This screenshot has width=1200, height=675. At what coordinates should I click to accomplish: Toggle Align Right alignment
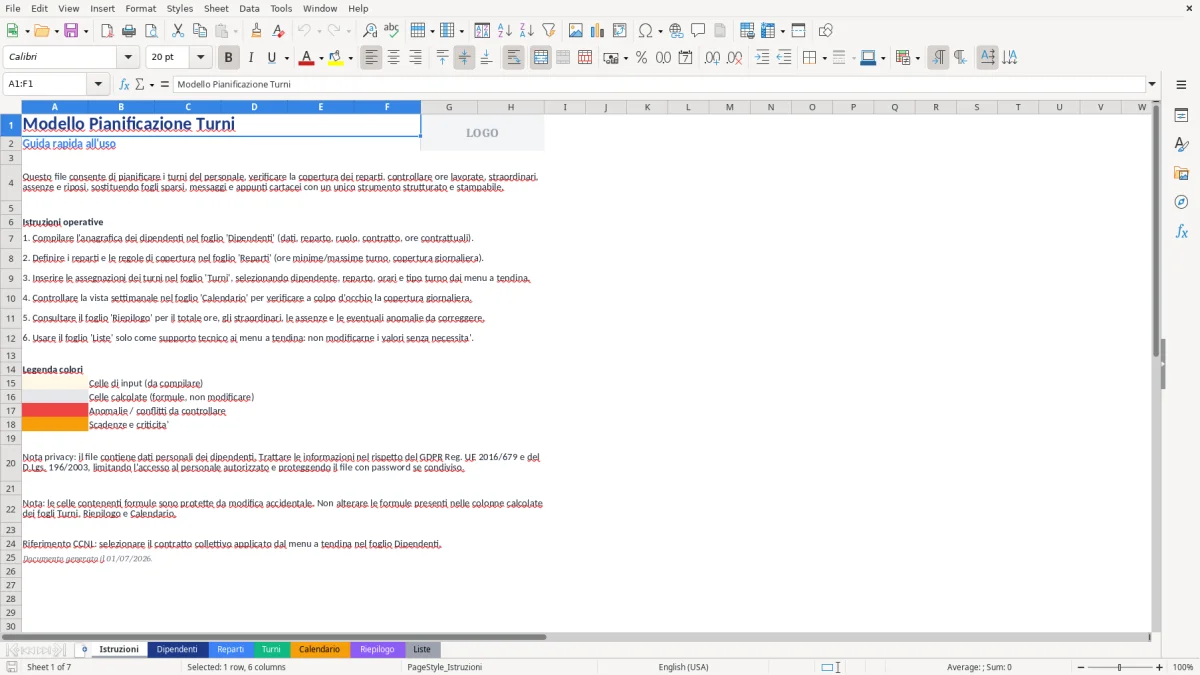pyautogui.click(x=416, y=58)
